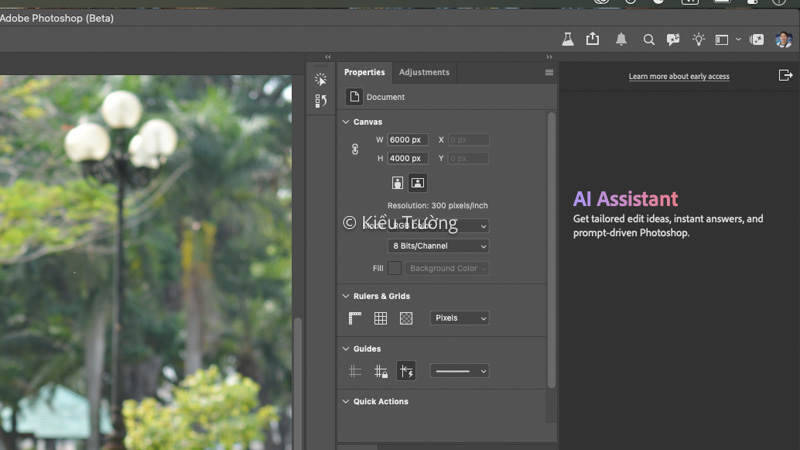The image size is (800, 450).
Task: Open the Discover lightbulb icon
Action: (698, 39)
